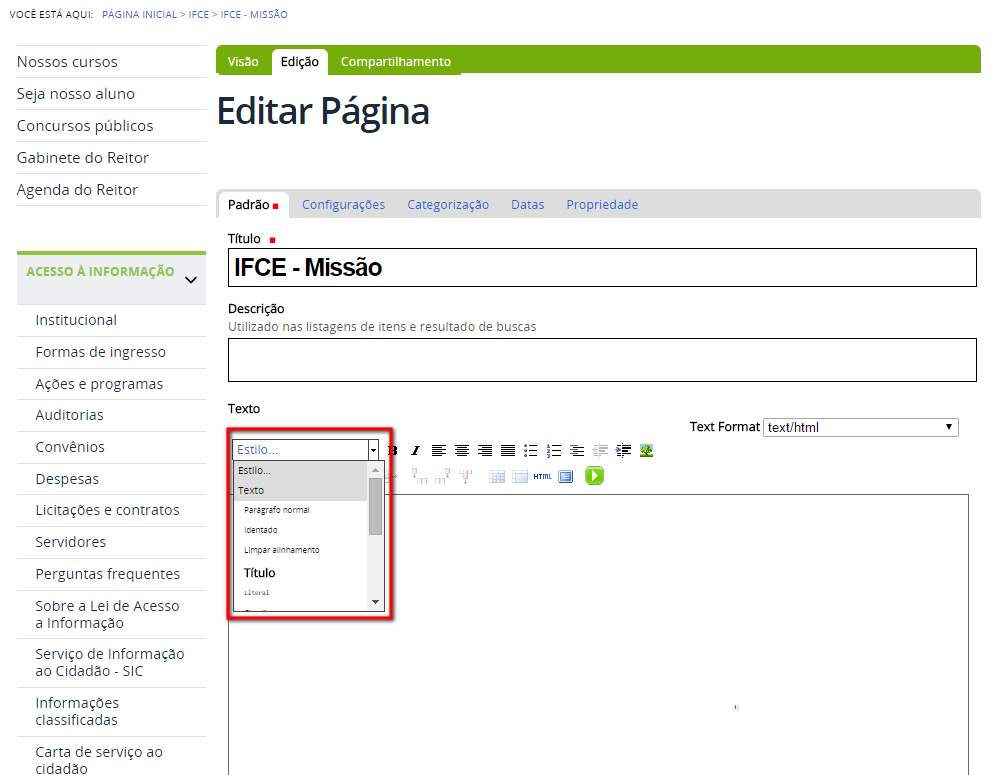Open Agenda do Reitor link
The width and height of the screenshot is (996, 775).
(x=77, y=190)
